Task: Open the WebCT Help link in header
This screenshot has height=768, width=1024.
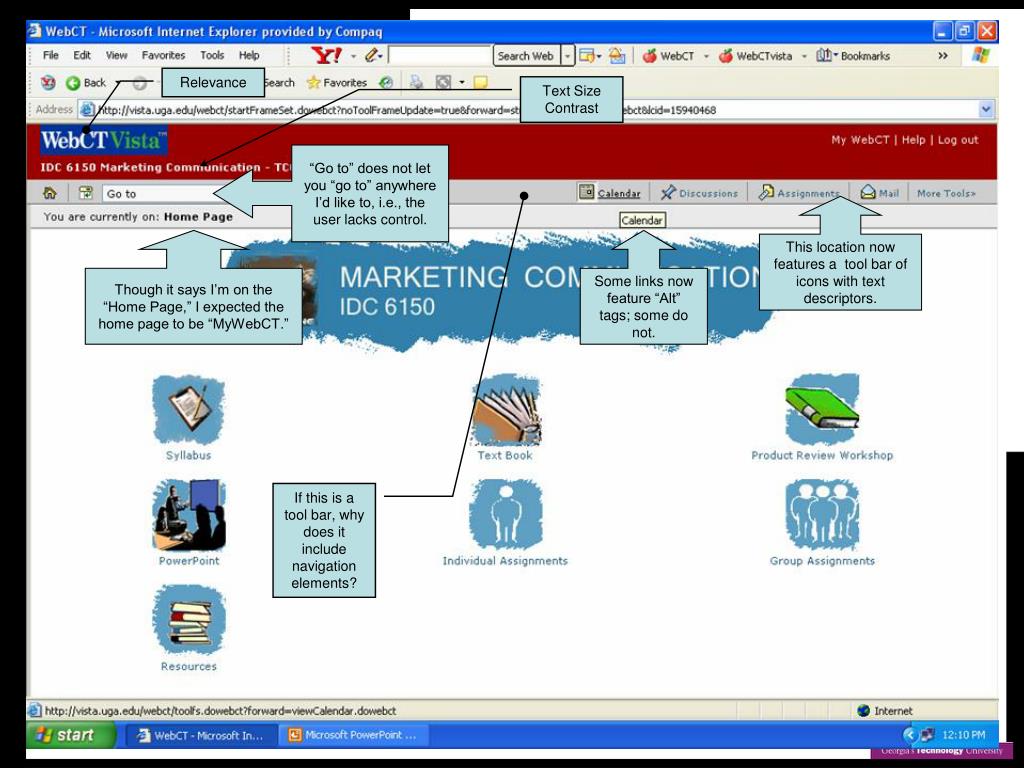Action: 913,140
